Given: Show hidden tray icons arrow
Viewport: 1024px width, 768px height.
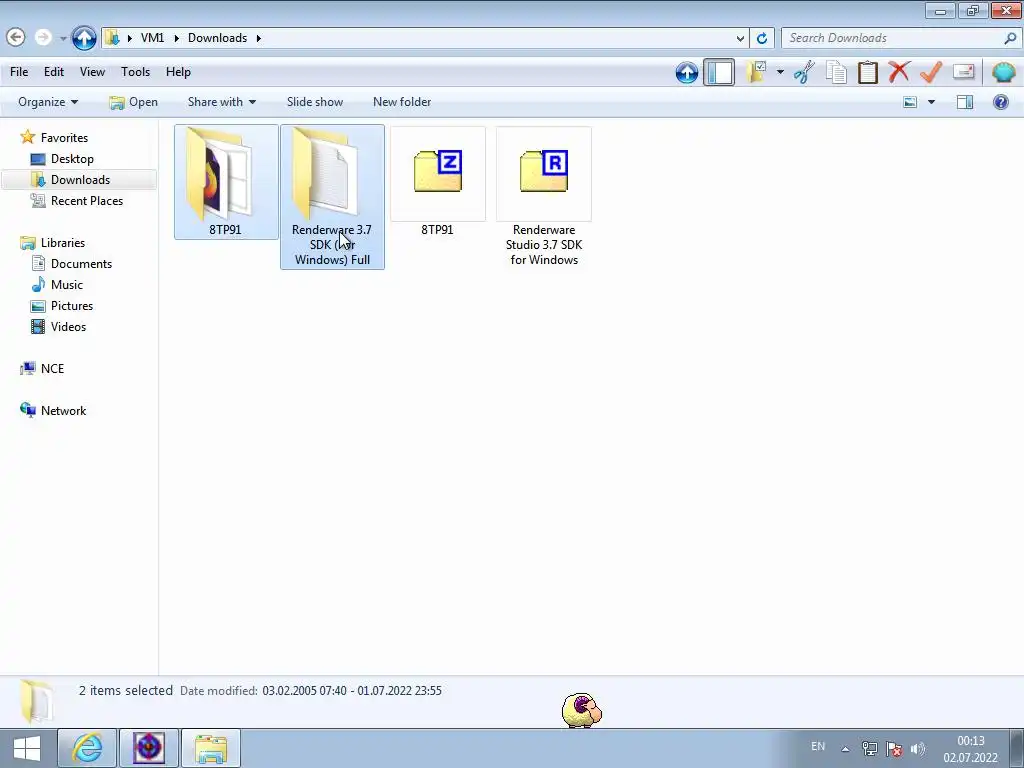Looking at the screenshot, I should pyautogui.click(x=845, y=749).
